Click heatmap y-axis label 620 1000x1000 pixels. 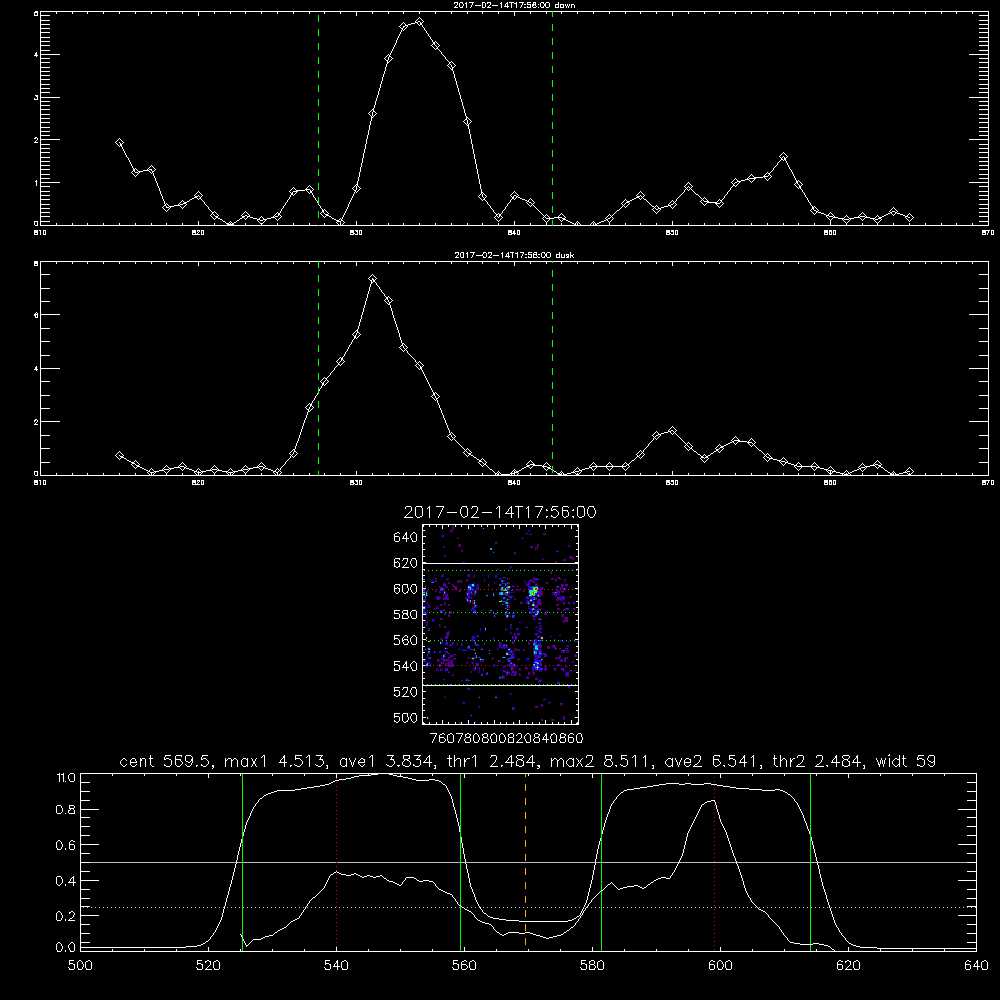pyautogui.click(x=406, y=563)
